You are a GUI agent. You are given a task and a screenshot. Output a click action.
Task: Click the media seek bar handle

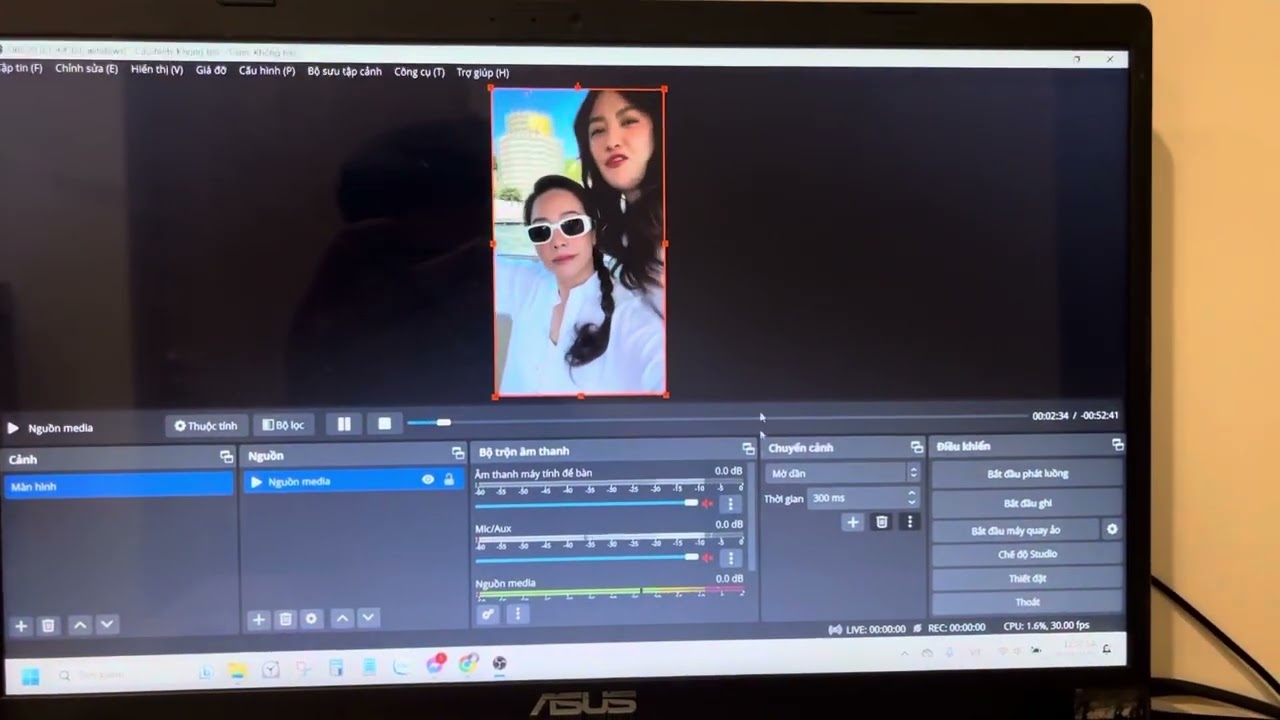point(444,422)
